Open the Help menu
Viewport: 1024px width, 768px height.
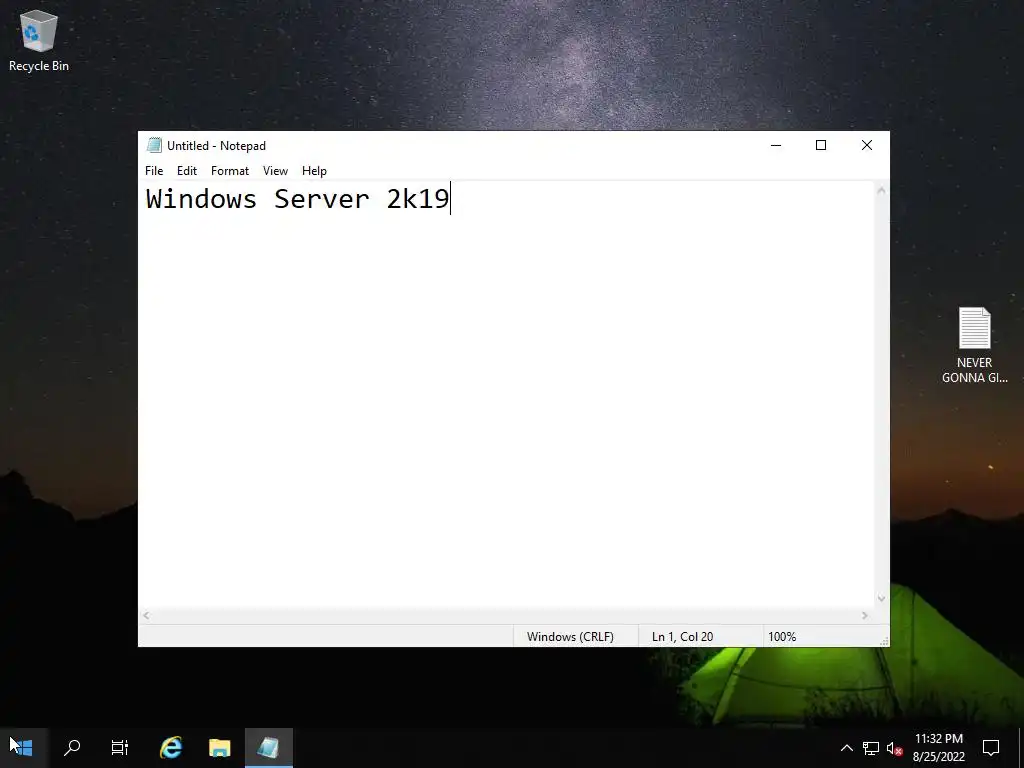coord(314,170)
